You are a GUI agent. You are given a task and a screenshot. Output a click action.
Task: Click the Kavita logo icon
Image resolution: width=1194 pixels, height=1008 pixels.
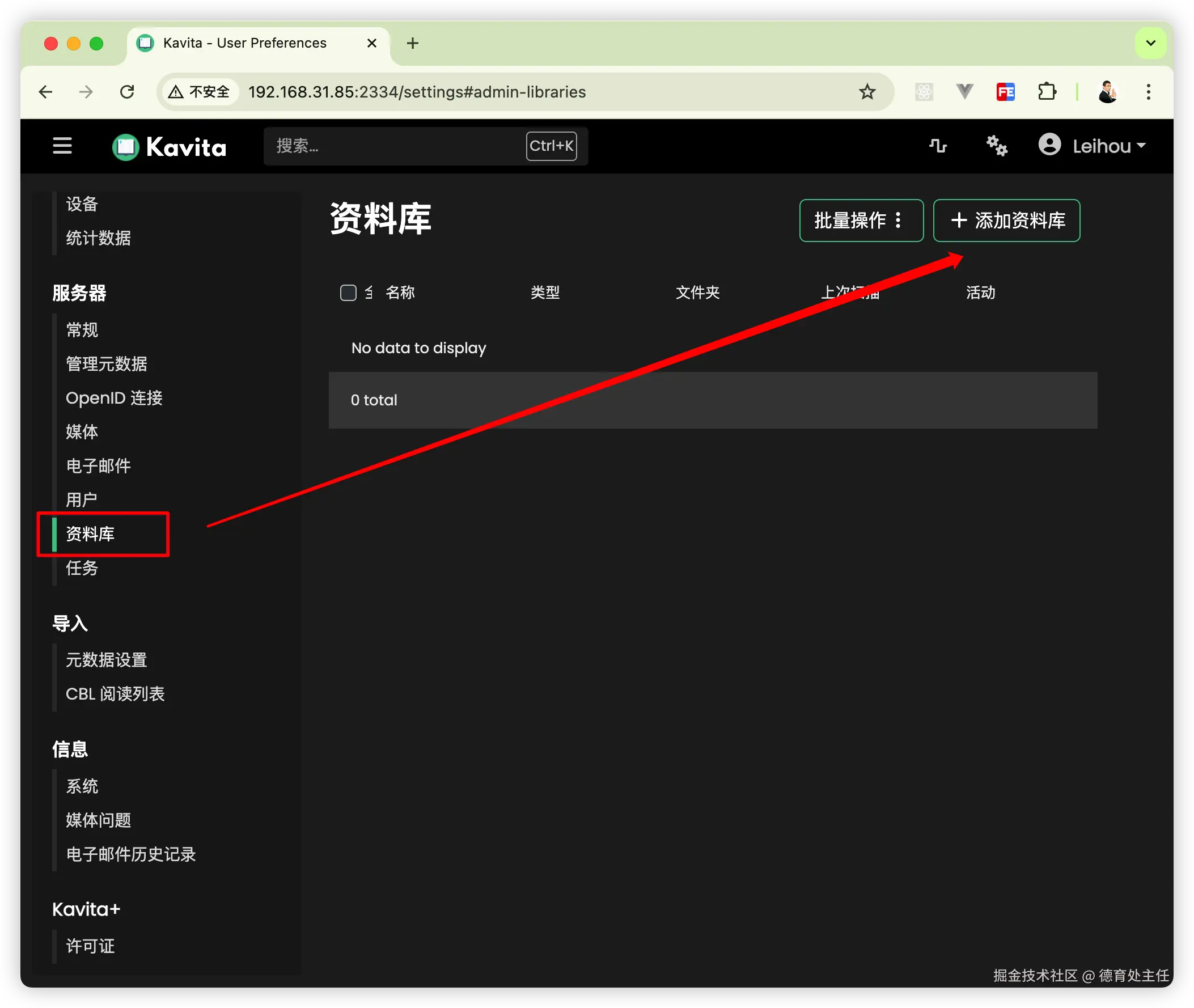126,147
